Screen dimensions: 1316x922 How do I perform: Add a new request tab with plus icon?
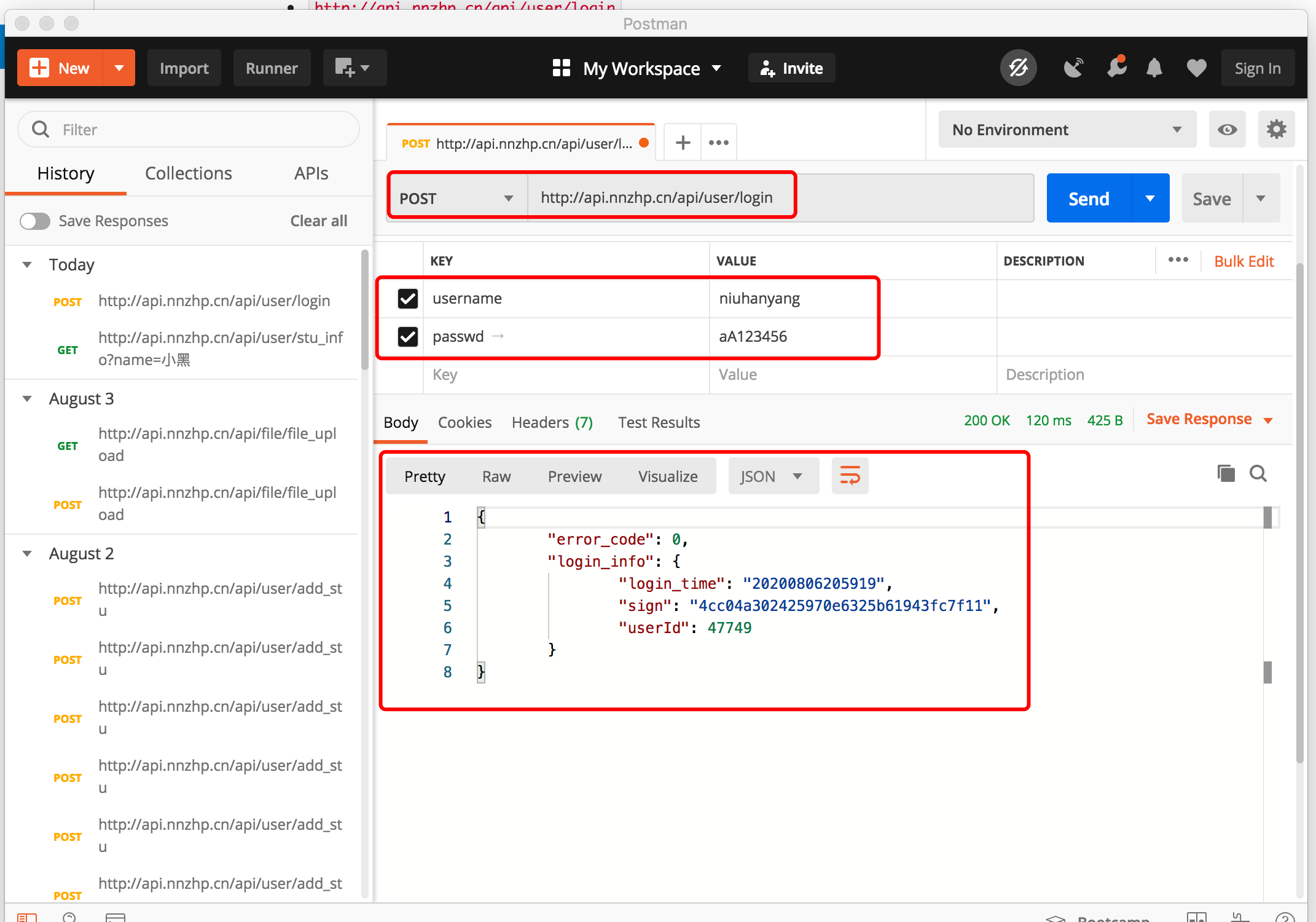pyautogui.click(x=683, y=143)
